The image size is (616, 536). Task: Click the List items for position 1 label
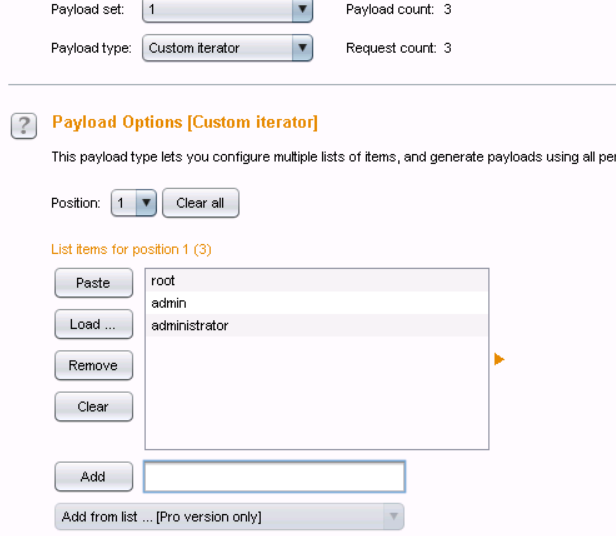click(131, 249)
